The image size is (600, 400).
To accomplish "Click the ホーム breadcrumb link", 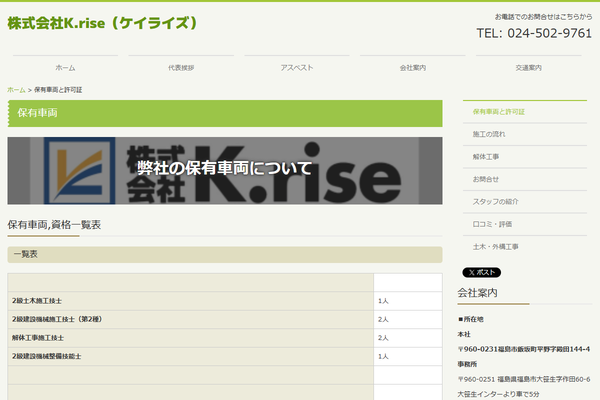I will [16, 90].
